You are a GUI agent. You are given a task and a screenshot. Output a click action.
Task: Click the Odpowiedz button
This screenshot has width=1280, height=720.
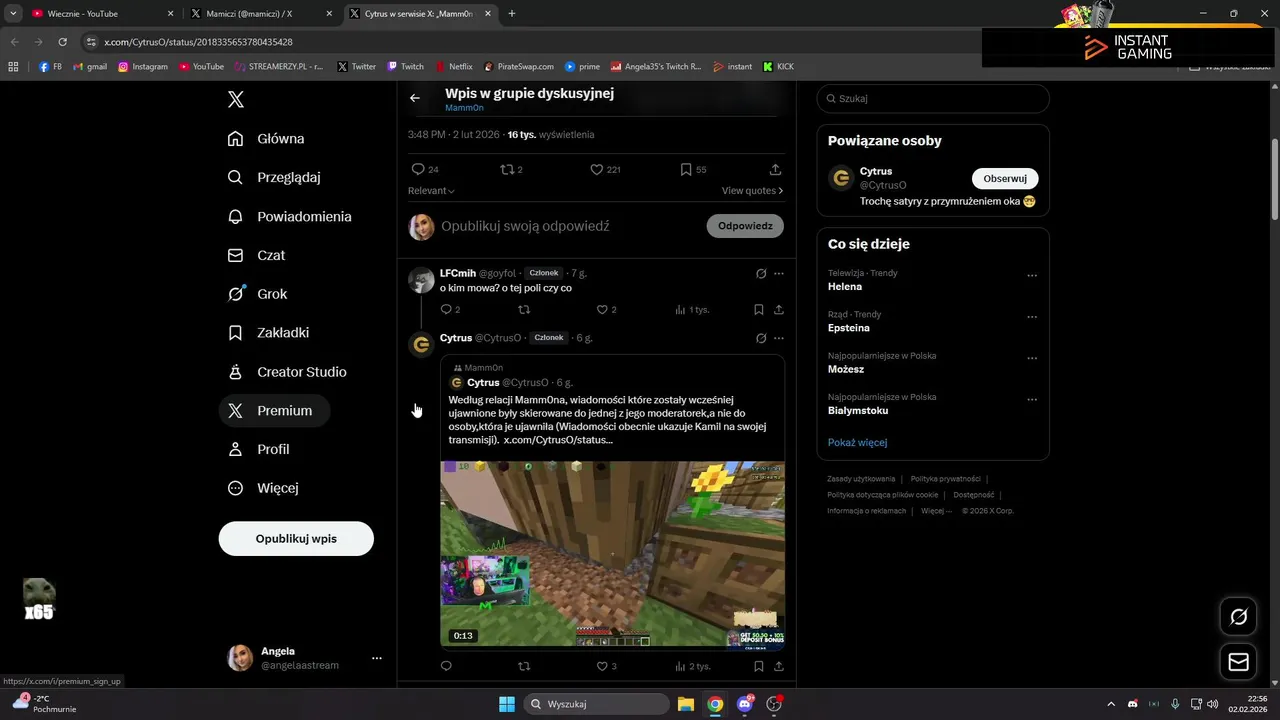(x=745, y=226)
